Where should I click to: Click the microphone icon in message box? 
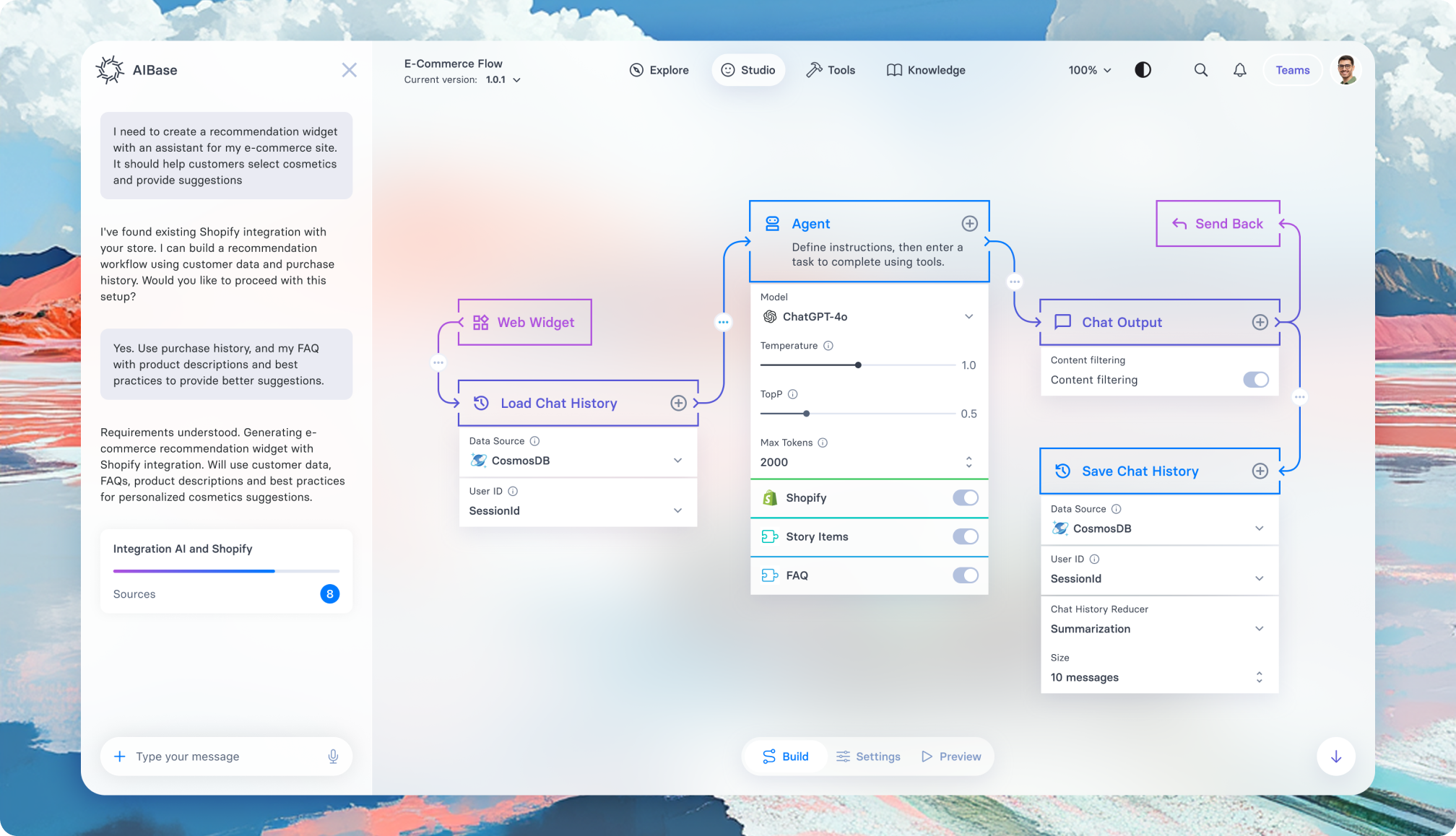(x=333, y=757)
